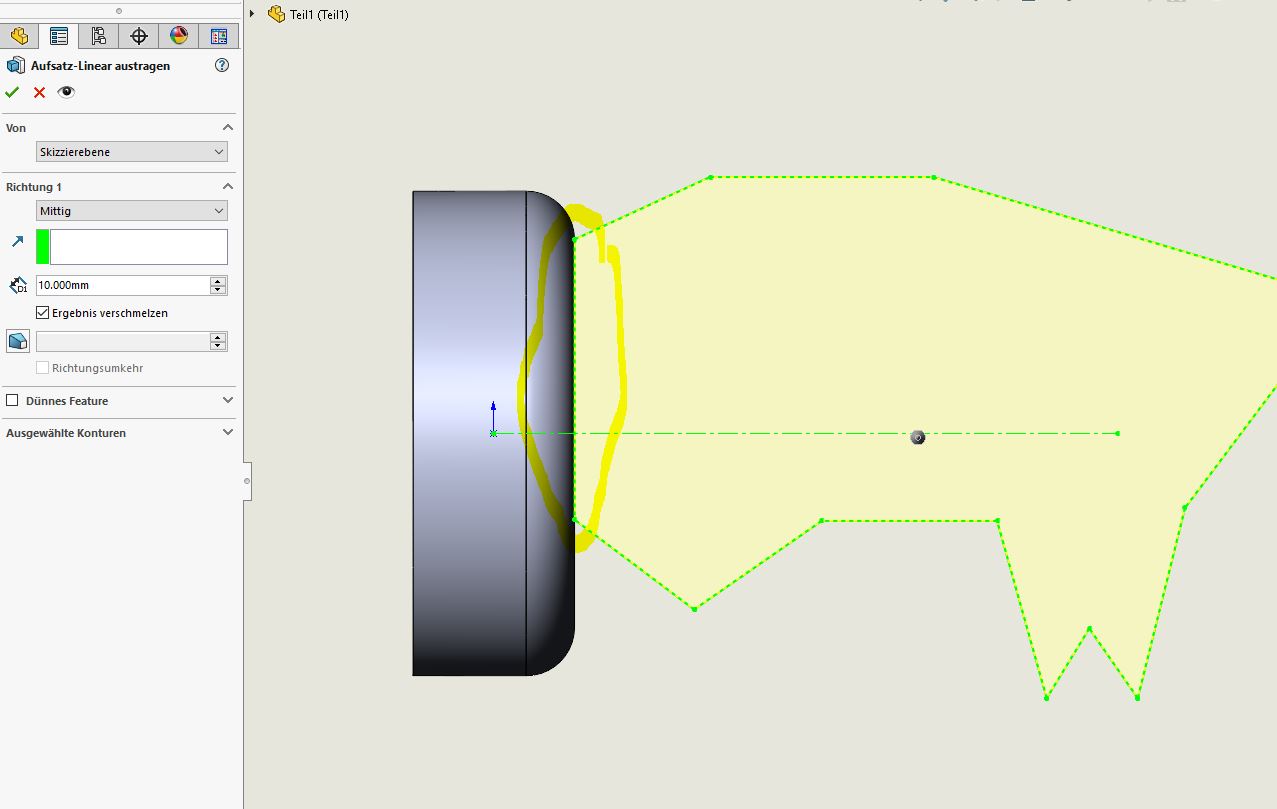Image resolution: width=1277 pixels, height=809 pixels.
Task: Uncheck Ergebnis verschmelzen
Action: (42, 313)
